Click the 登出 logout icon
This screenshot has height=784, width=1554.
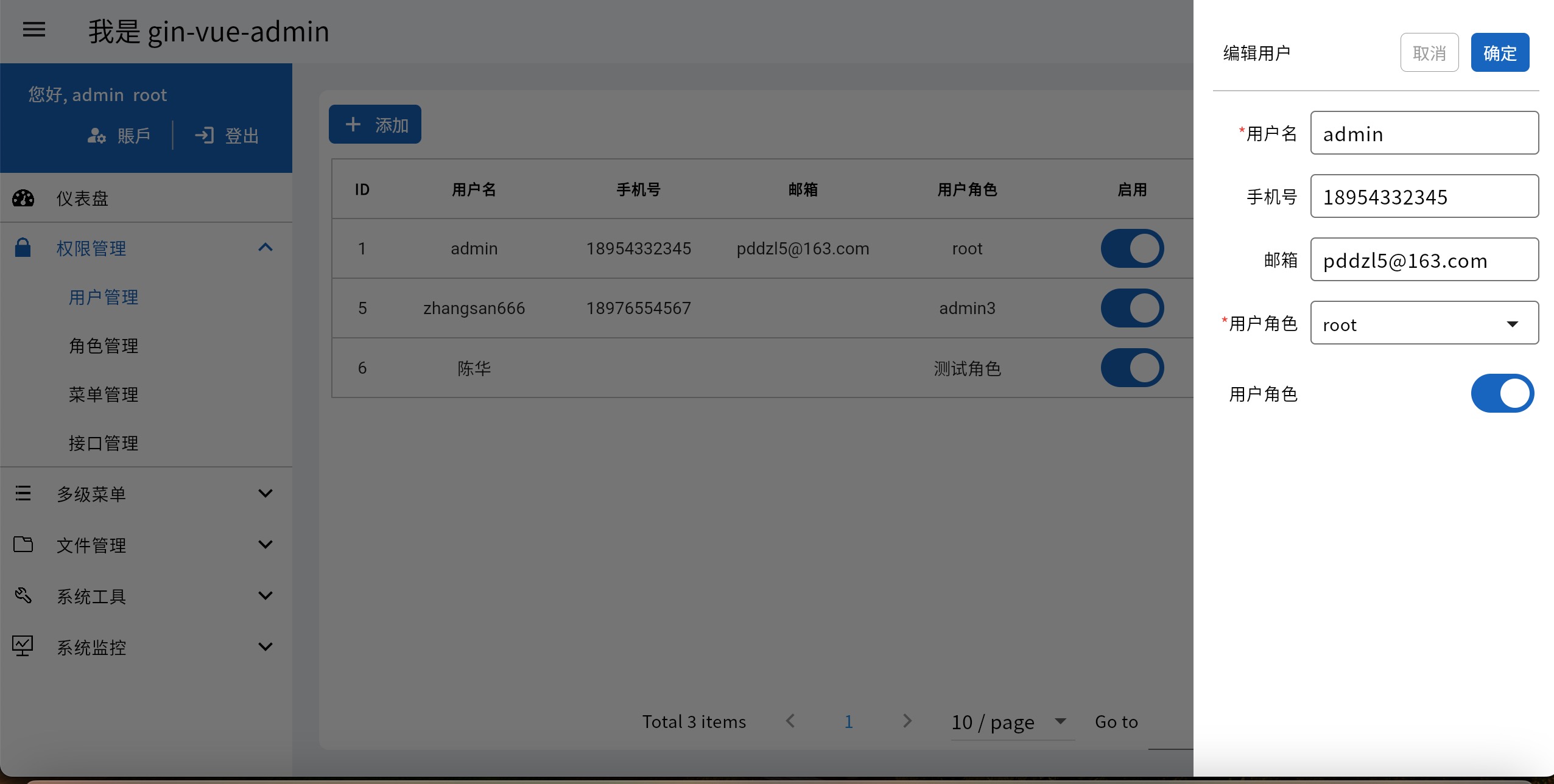205,135
